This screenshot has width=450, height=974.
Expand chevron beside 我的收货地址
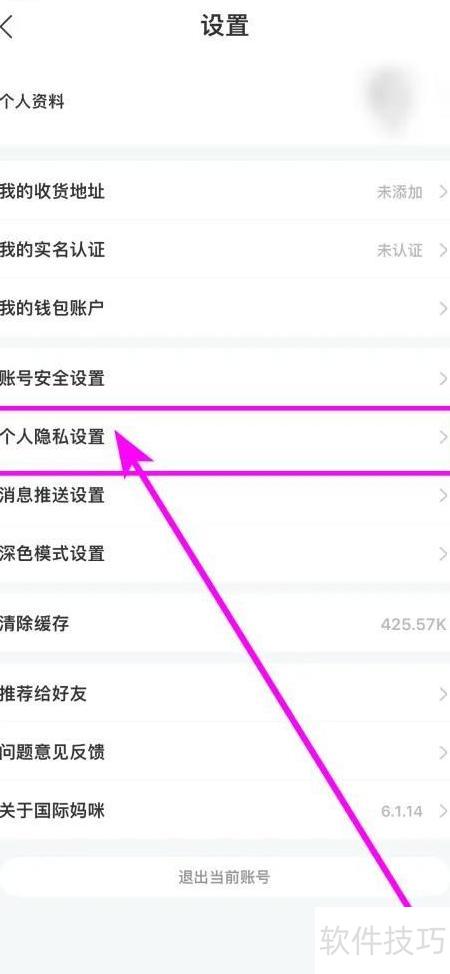tap(443, 192)
